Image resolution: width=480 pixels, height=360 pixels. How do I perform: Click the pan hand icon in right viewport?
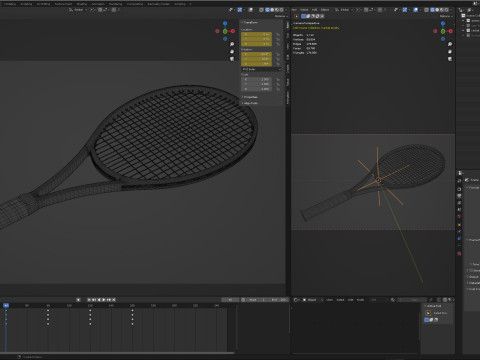click(450, 51)
